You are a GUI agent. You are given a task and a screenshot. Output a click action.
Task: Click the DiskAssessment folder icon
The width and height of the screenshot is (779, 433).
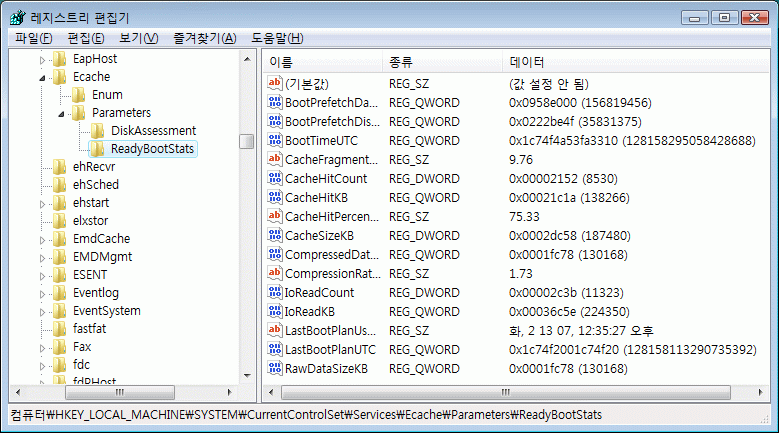pos(97,131)
